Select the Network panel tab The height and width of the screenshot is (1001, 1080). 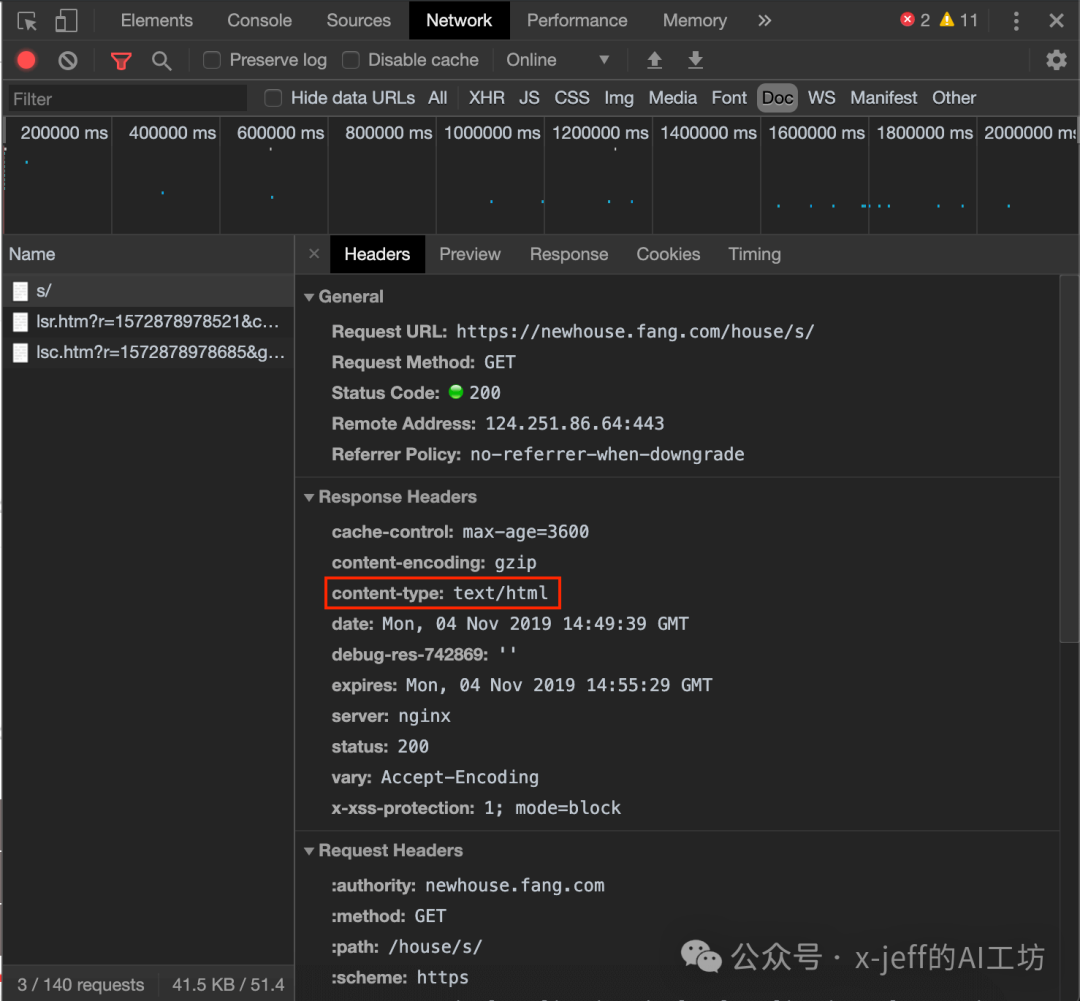[x=459, y=21]
